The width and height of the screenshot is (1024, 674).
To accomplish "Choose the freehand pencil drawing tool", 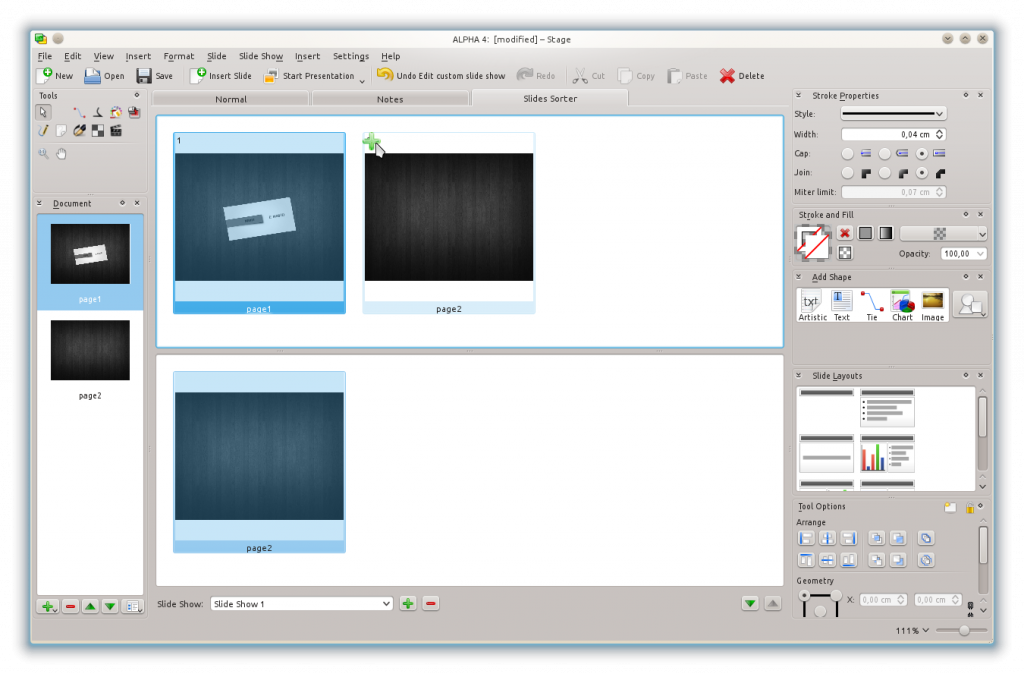I will pyautogui.click(x=44, y=130).
